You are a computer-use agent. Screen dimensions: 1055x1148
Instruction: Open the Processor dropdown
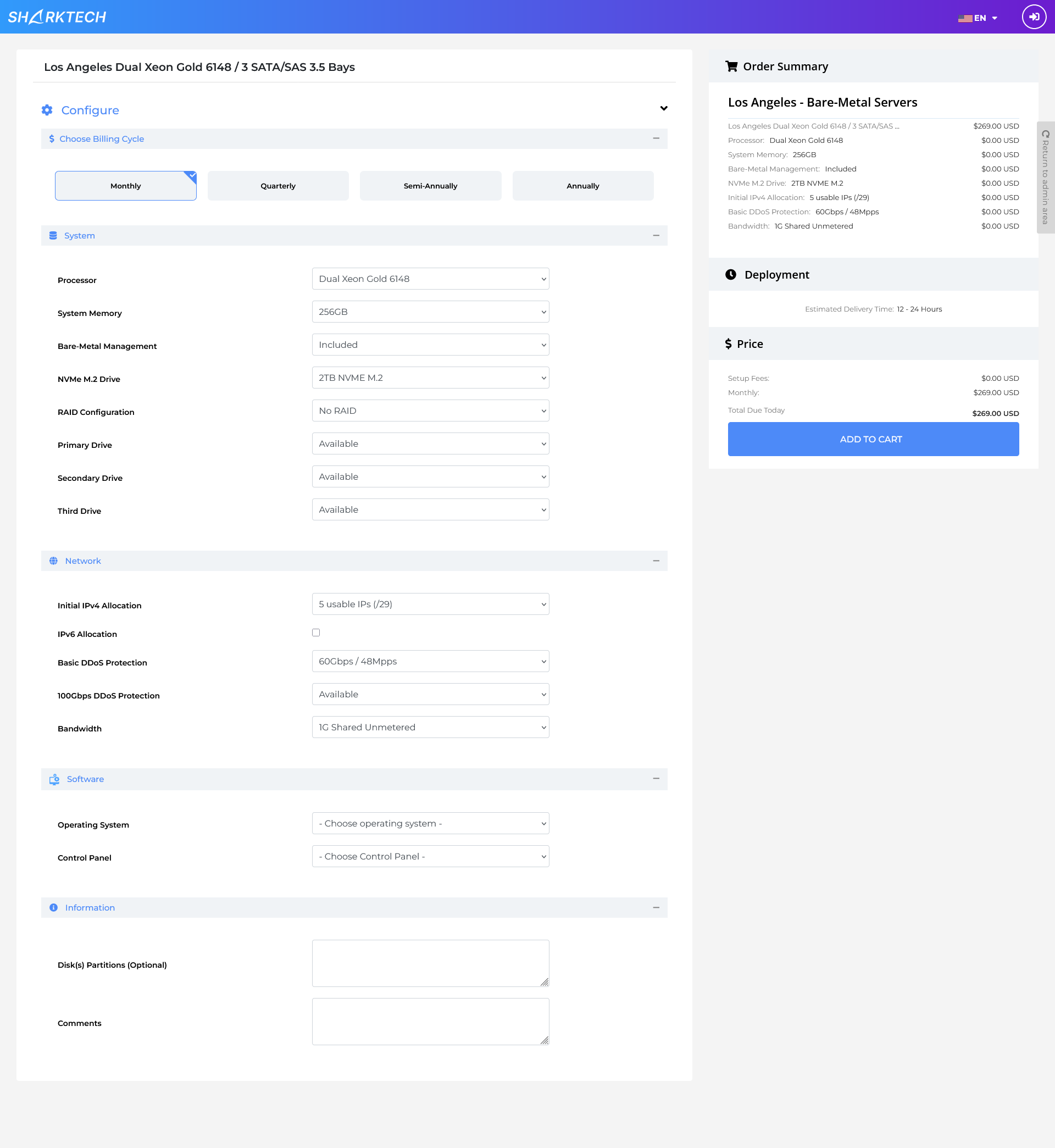tap(430, 279)
